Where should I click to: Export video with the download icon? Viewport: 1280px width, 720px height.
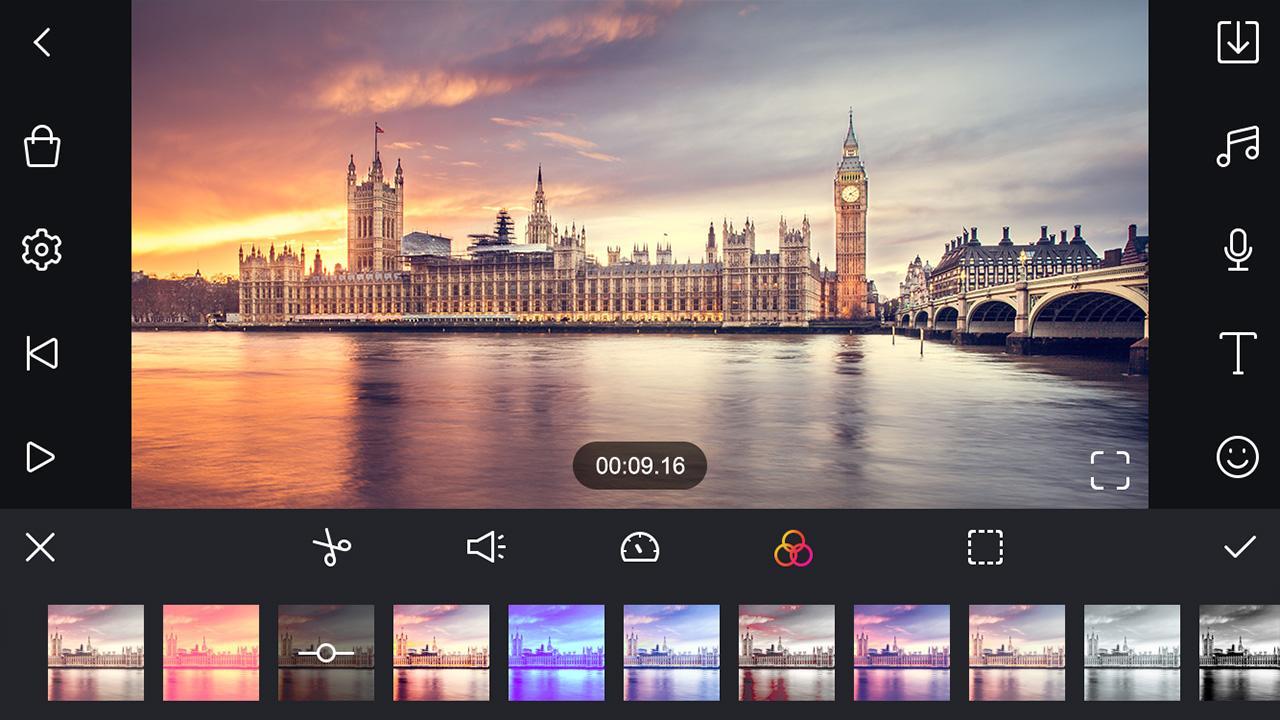[x=1238, y=42]
